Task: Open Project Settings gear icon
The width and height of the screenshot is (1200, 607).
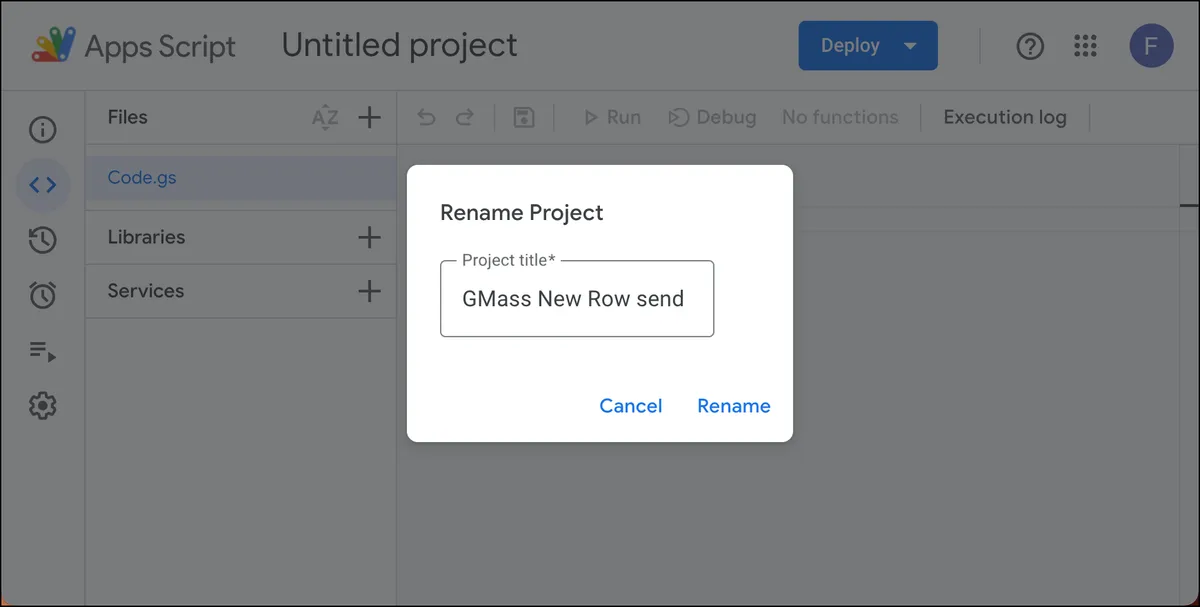Action: (43, 406)
